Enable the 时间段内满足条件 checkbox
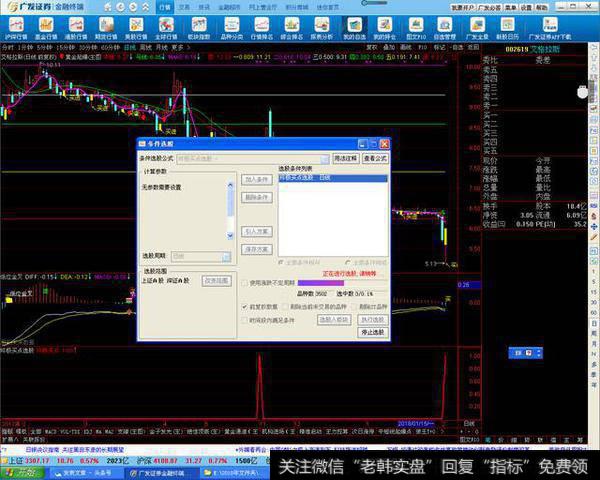The image size is (600, 480). coord(246,319)
